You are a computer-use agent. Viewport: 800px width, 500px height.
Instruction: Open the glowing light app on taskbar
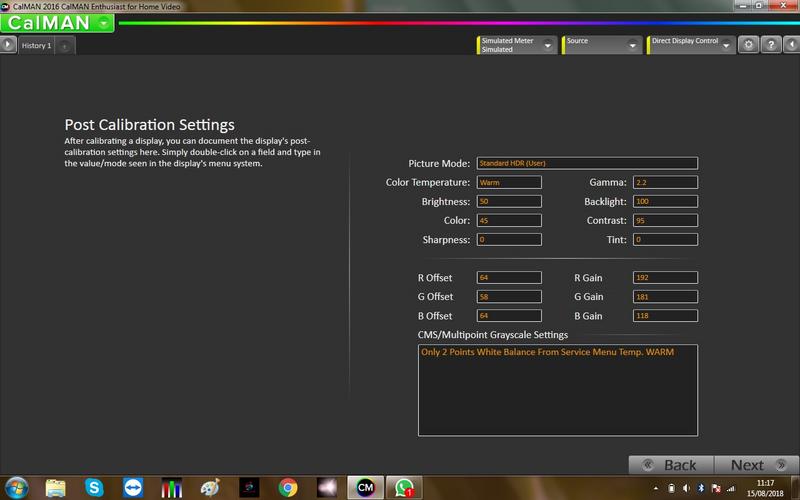[327, 488]
